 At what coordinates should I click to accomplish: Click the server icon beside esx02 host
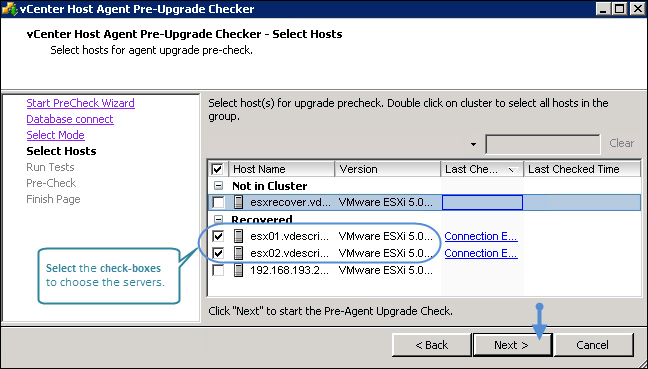coord(238,253)
